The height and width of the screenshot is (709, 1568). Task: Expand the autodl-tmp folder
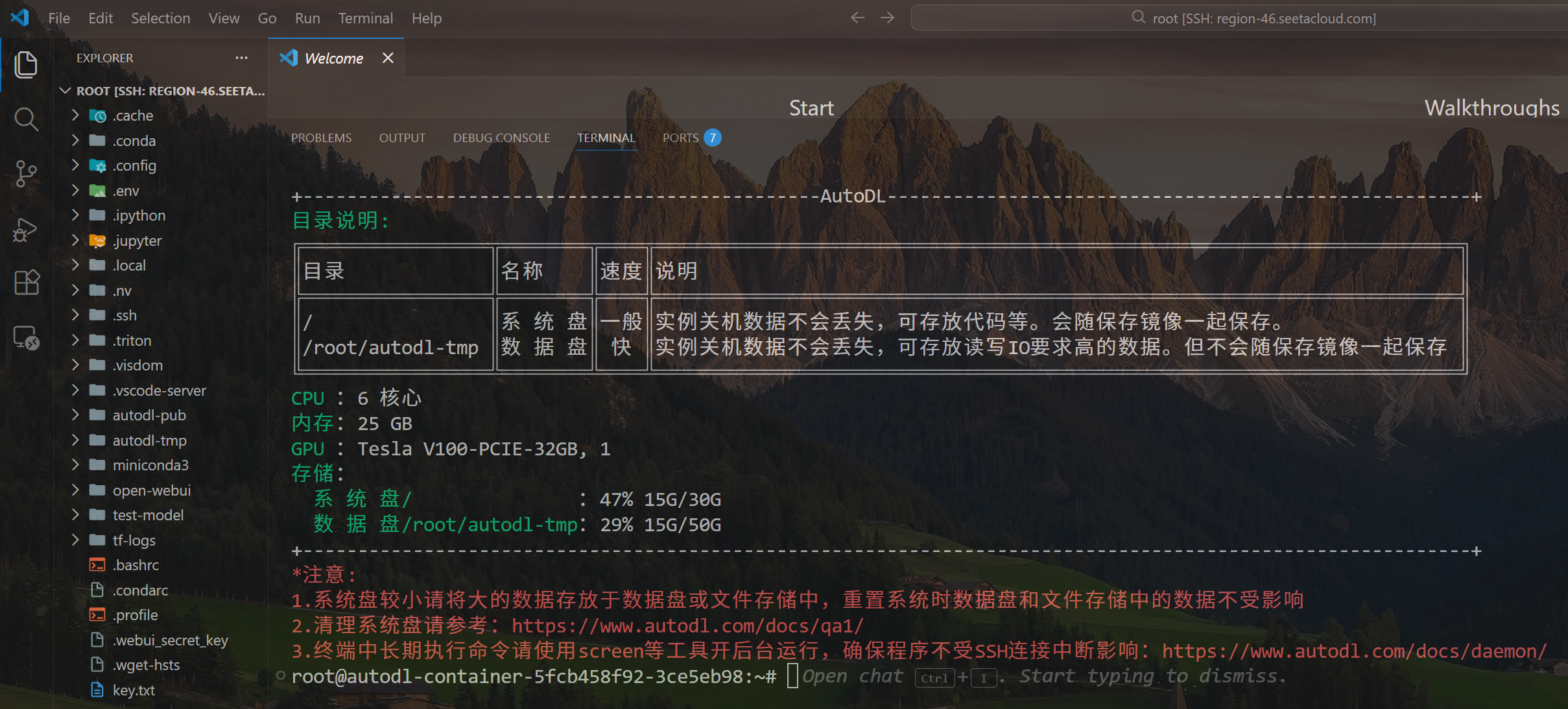(149, 440)
